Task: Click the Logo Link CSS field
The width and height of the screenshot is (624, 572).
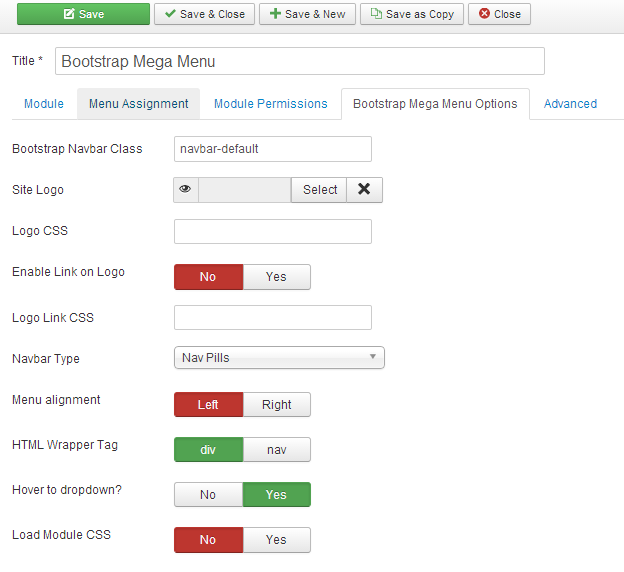Action: [x=273, y=317]
